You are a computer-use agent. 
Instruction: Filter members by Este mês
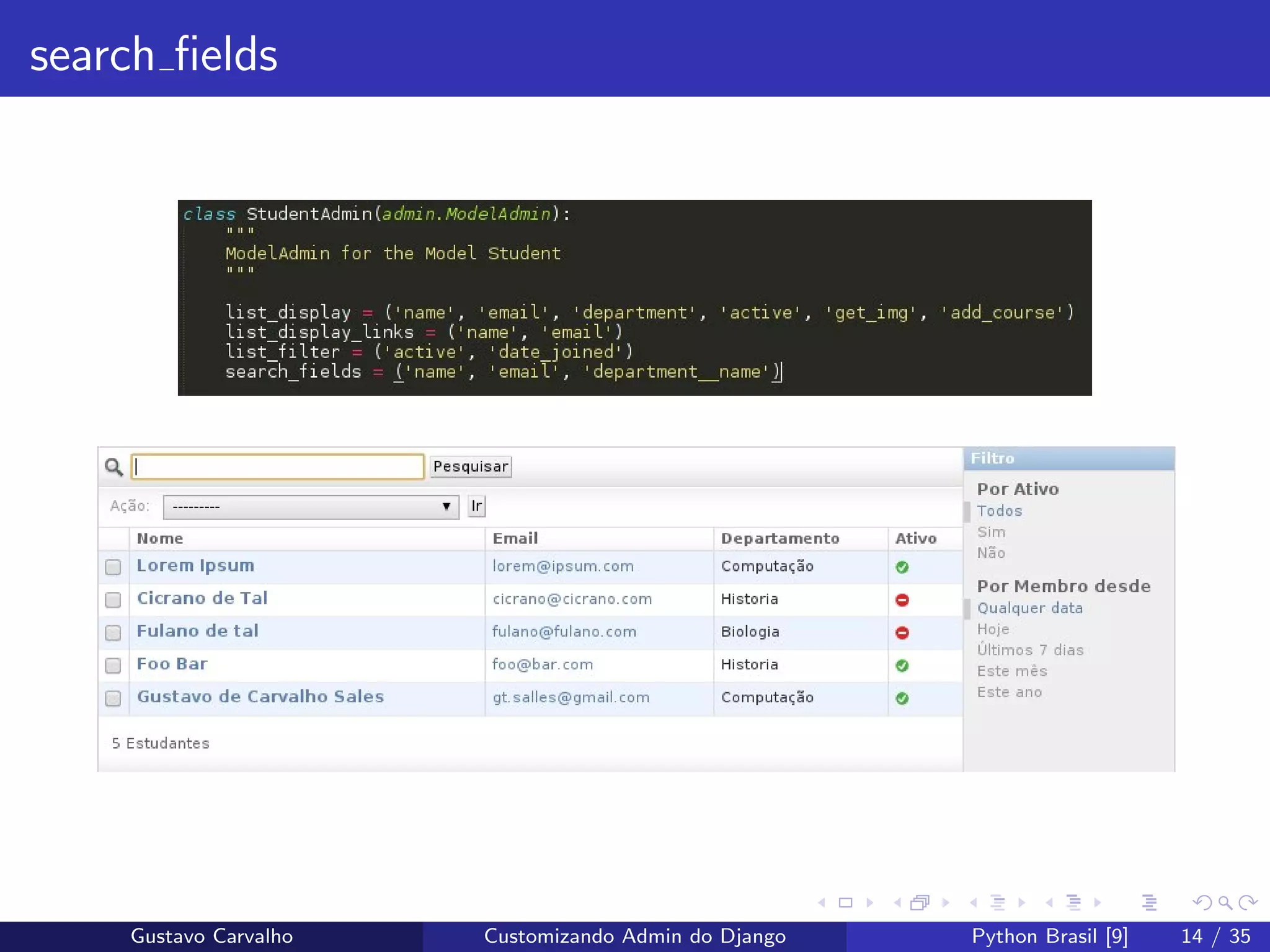click(x=1012, y=671)
